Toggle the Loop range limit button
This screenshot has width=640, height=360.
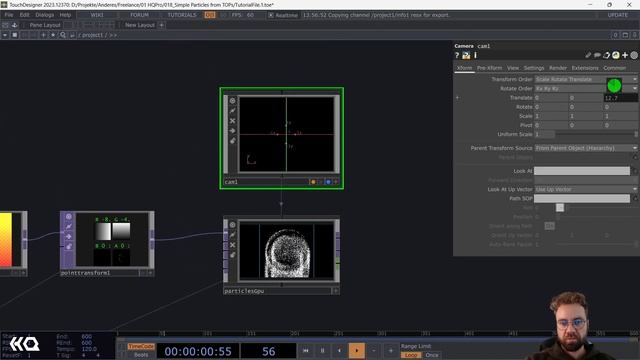tap(411, 355)
